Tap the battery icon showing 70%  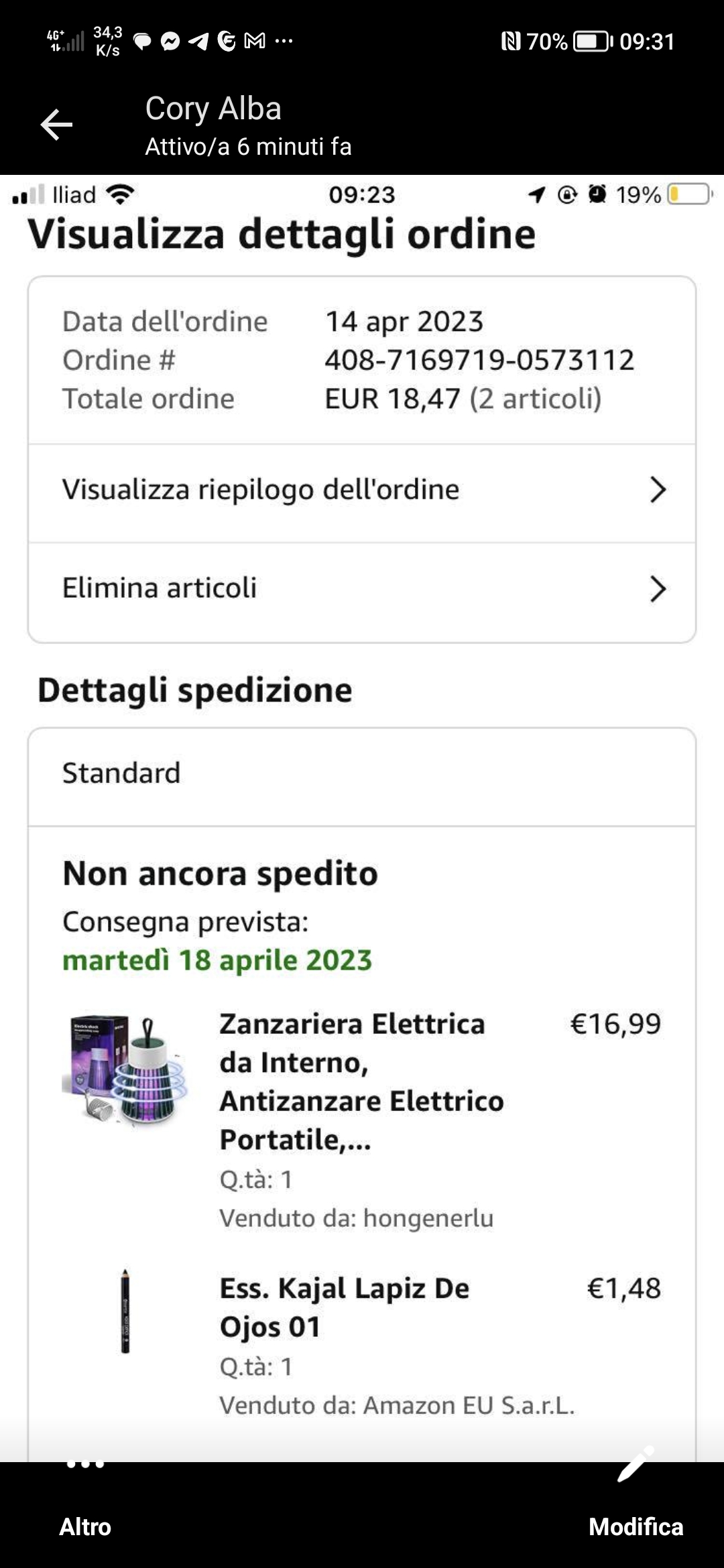[x=593, y=42]
